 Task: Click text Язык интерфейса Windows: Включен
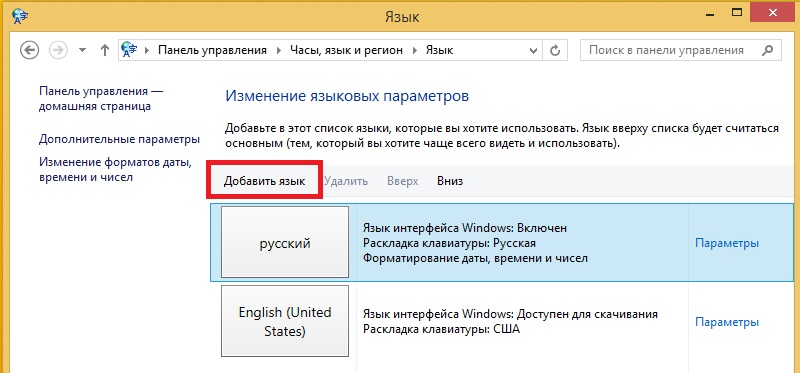465,228
